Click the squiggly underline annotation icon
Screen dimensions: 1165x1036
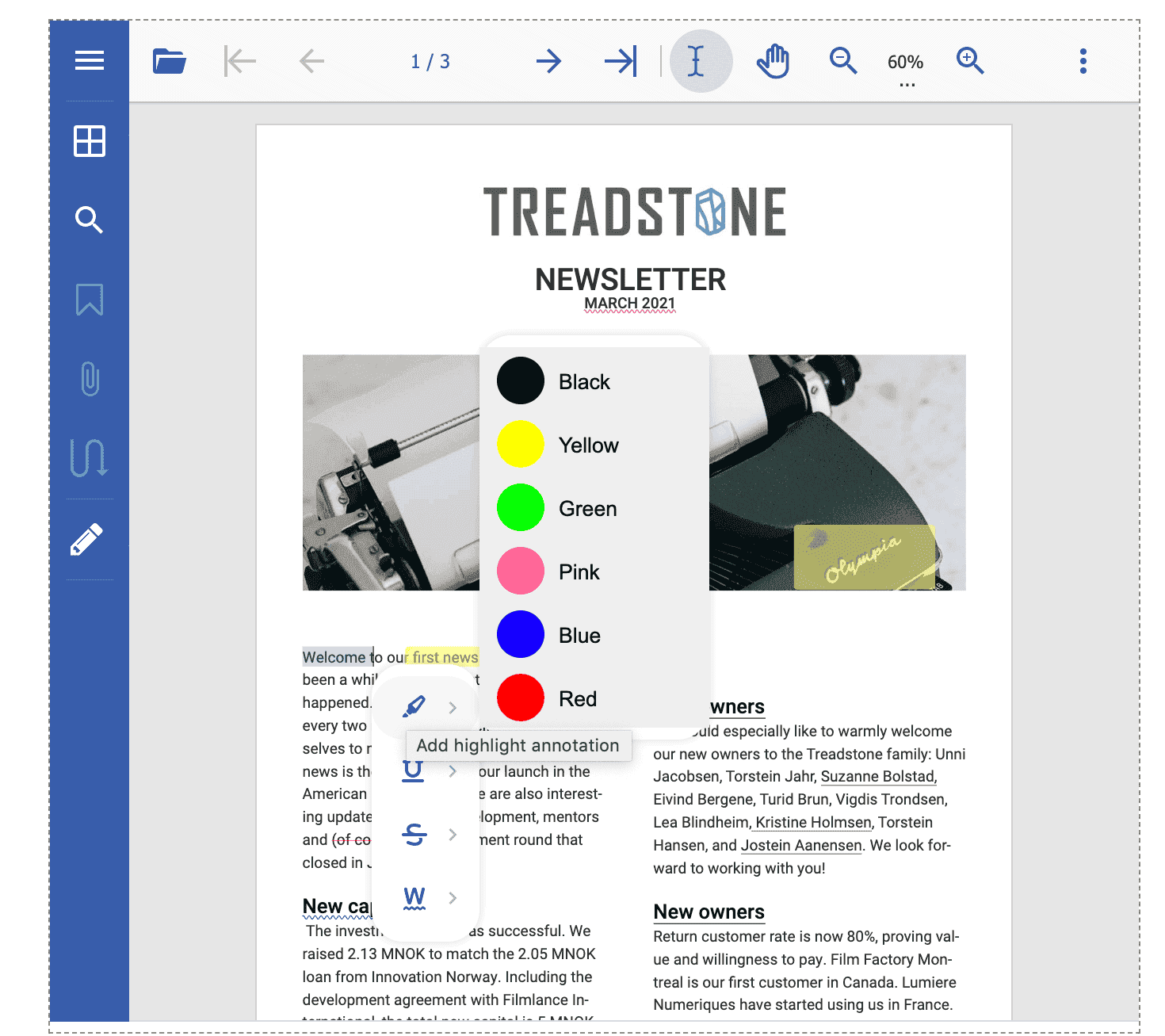[x=414, y=898]
